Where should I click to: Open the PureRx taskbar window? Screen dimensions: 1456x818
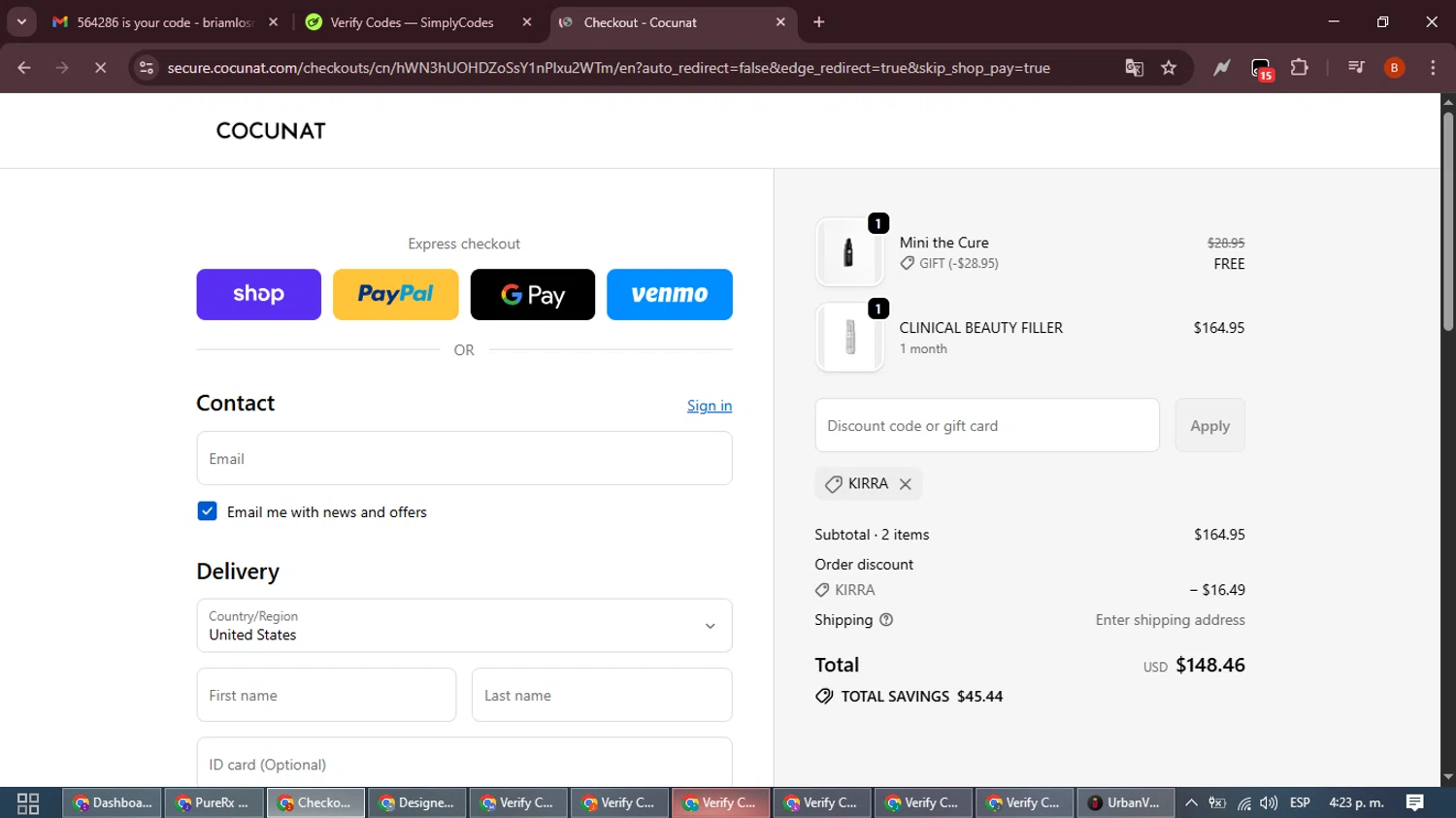(215, 803)
